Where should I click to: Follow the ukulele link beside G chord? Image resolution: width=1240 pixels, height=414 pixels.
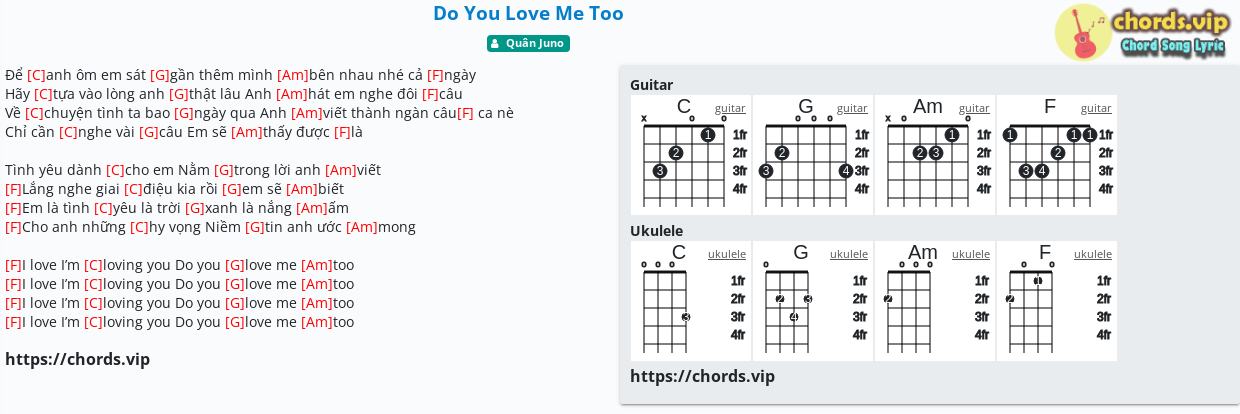pos(849,254)
